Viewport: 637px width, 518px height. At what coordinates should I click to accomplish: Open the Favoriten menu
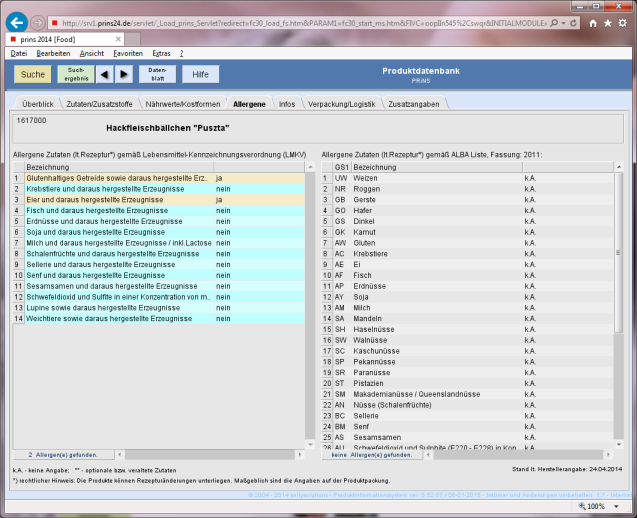click(x=128, y=51)
